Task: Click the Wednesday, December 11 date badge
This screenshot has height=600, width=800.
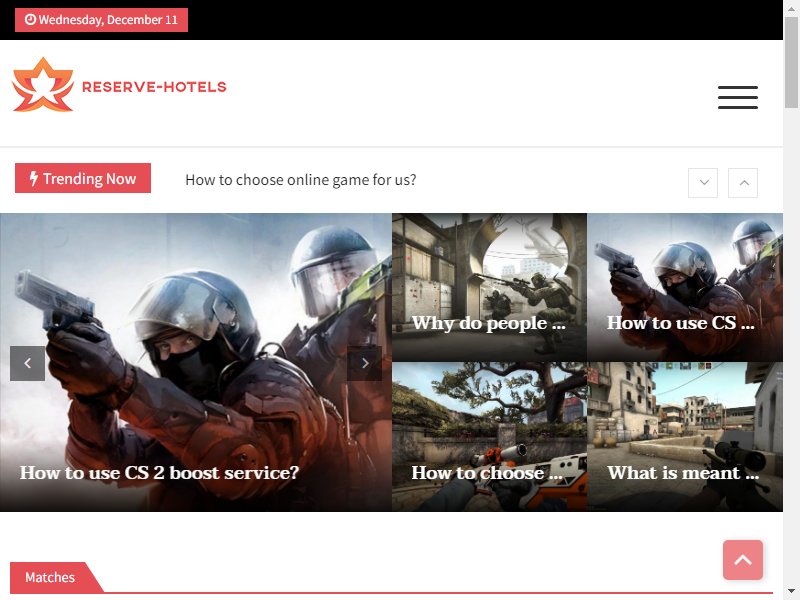Action: (x=101, y=20)
